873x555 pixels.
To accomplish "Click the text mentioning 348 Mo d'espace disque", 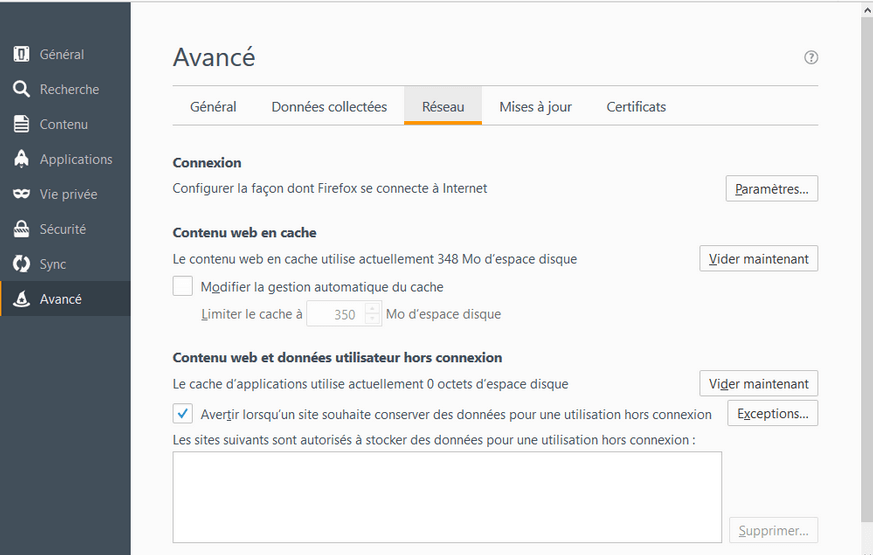I will pos(375,259).
